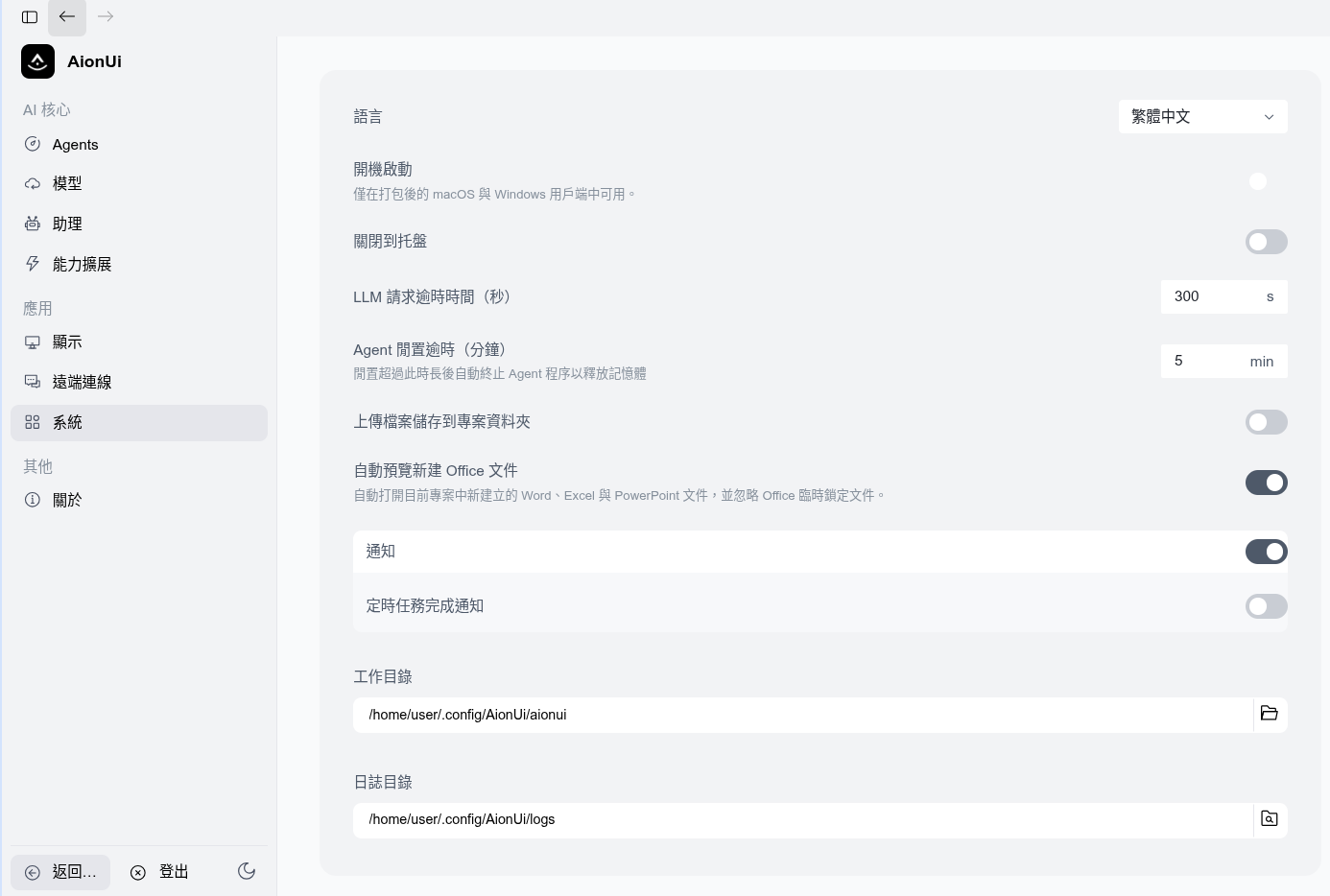Go forward with the right arrow
This screenshot has width=1330, height=896.
[x=106, y=17]
